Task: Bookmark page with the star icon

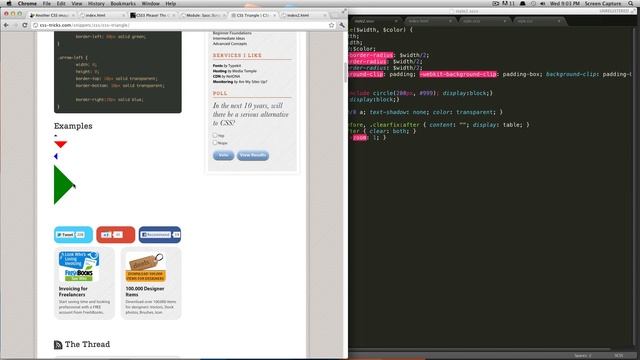Action: [x=331, y=25]
